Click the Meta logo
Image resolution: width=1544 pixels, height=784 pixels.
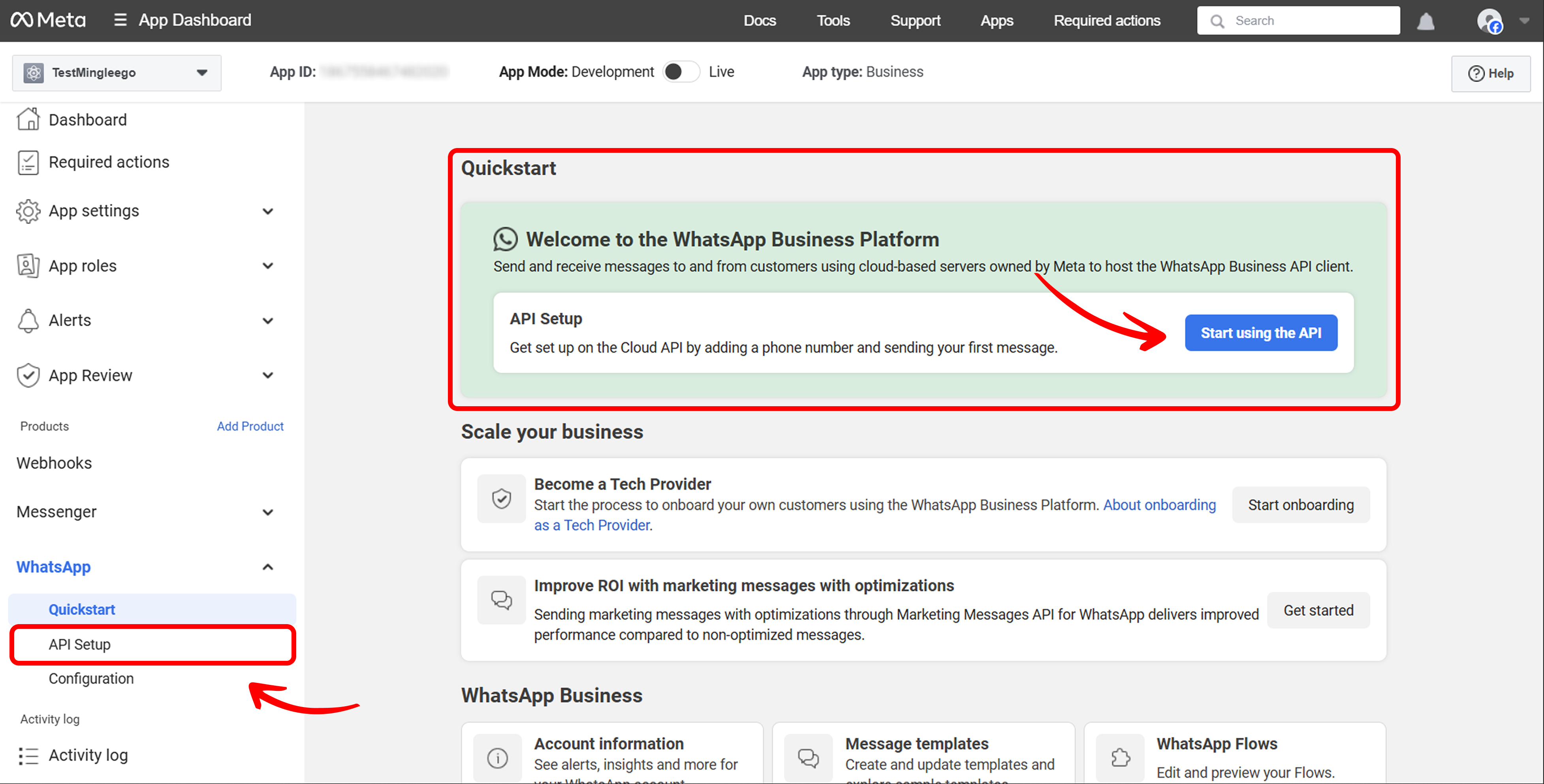pos(48,21)
